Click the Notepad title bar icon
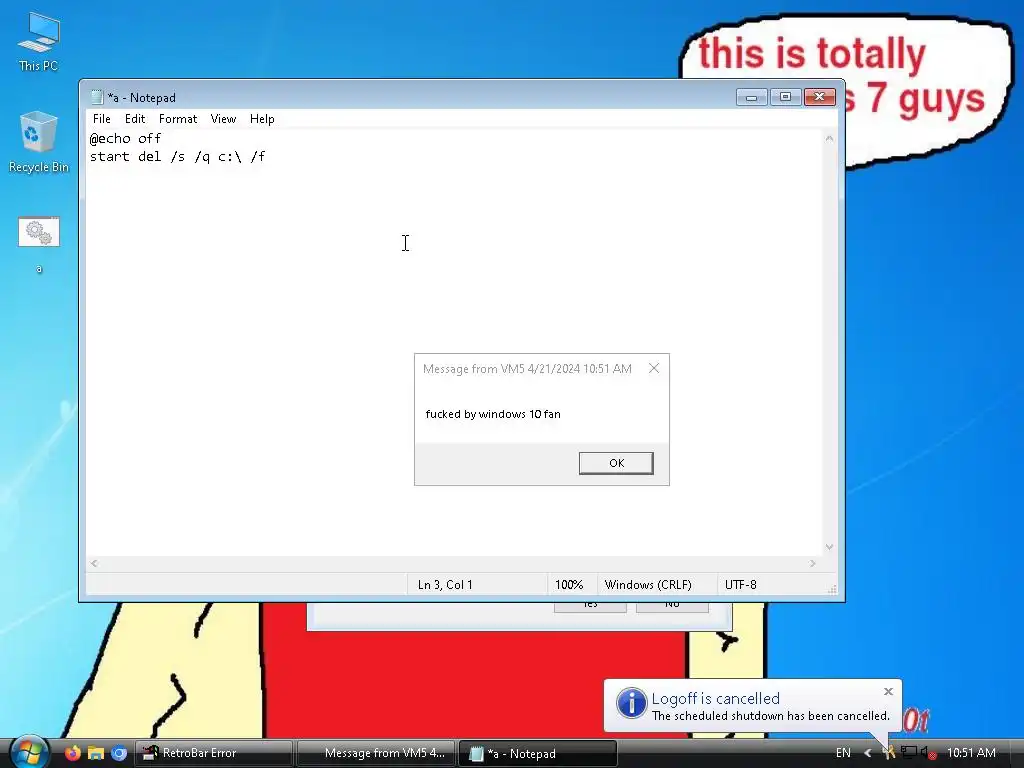 [x=97, y=97]
